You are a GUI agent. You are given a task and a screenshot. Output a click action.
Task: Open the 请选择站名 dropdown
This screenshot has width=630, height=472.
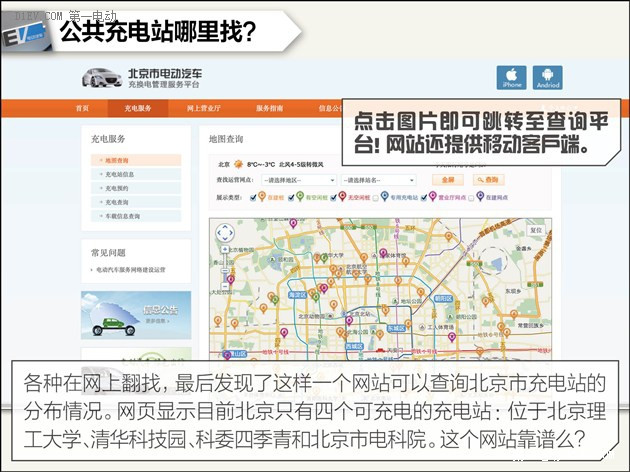378,180
